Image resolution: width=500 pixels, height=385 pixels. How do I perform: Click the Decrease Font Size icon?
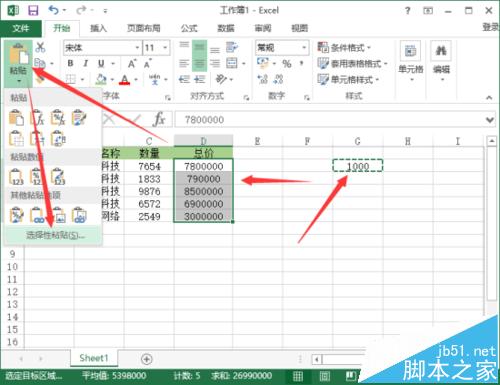point(148,63)
